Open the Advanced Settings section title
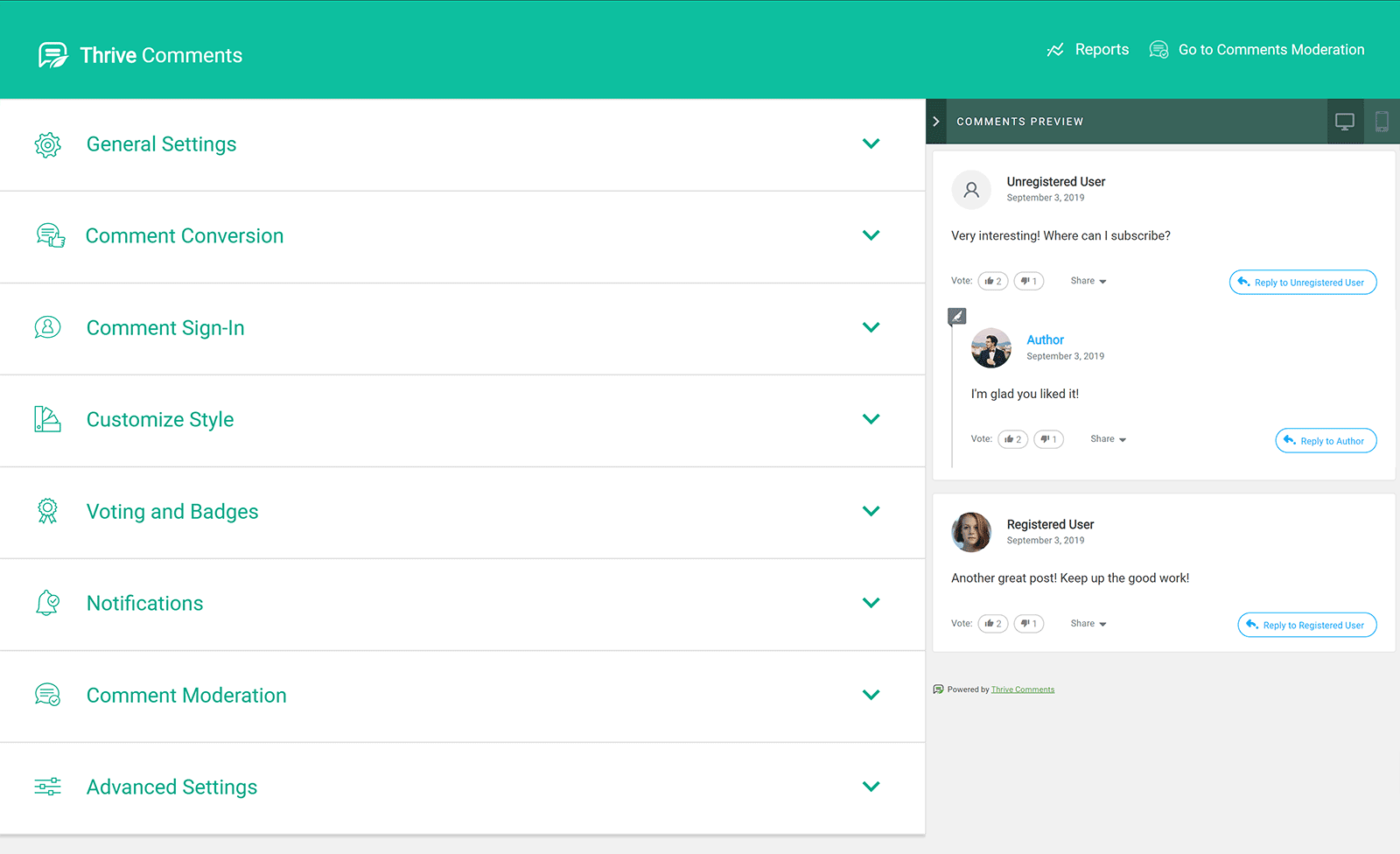The image size is (1400, 854). coord(171,787)
